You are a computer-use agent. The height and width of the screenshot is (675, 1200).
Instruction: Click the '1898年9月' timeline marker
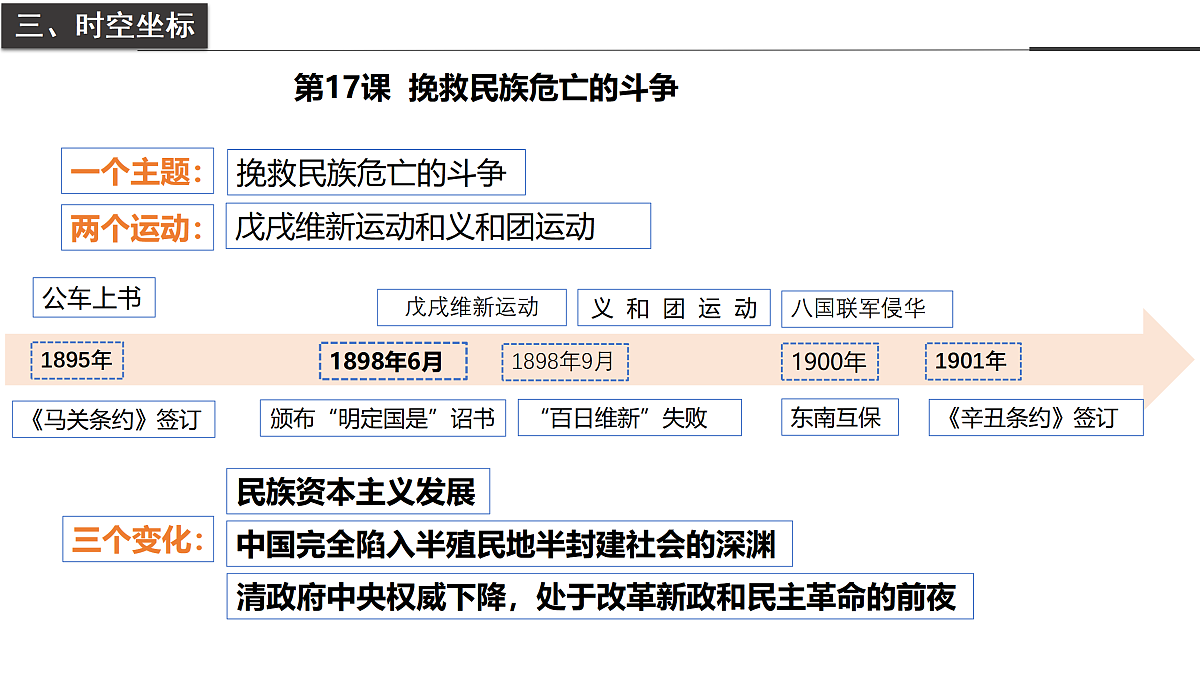565,361
